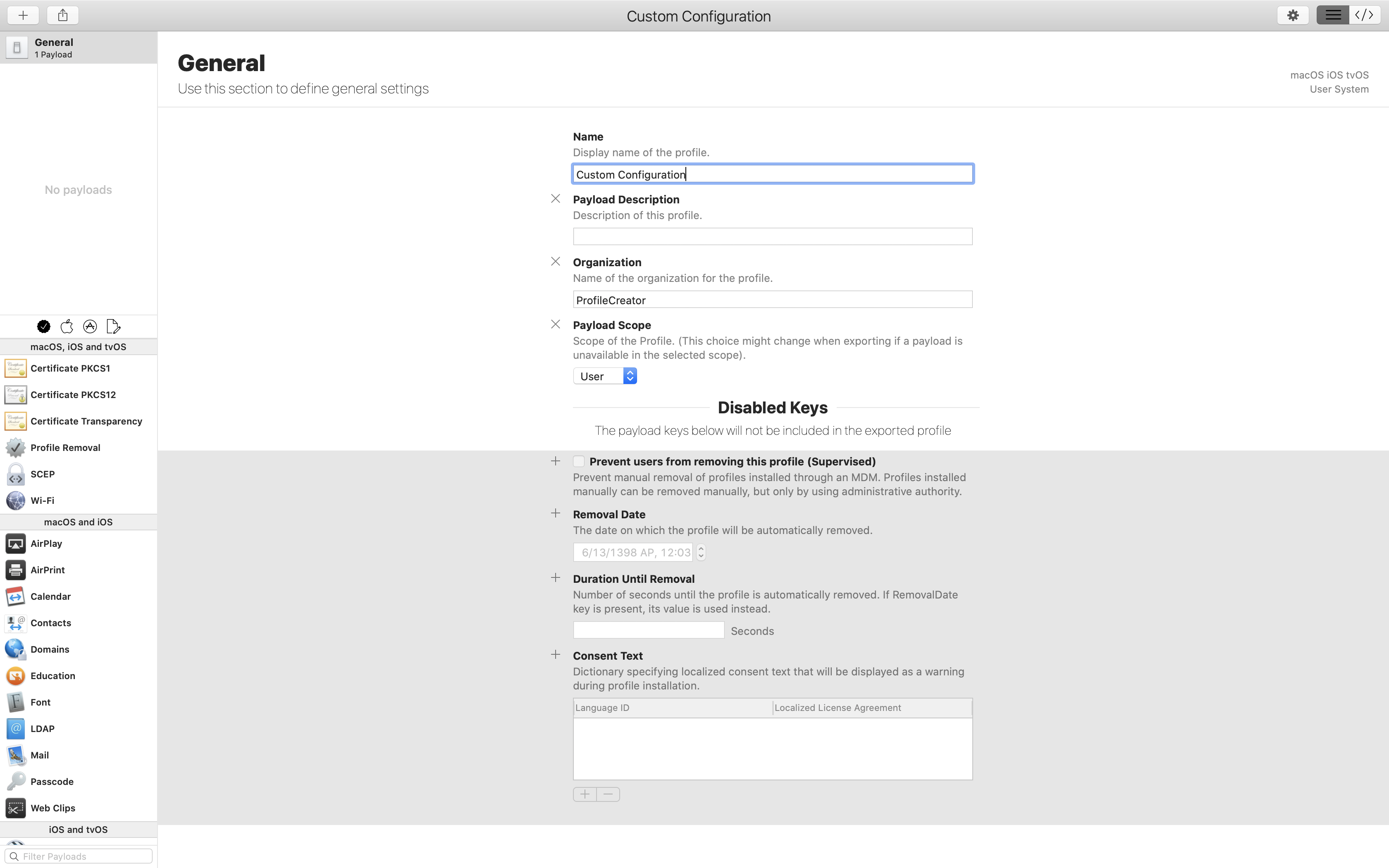
Task: Enable Prevent users from removing this profile
Action: [579, 462]
